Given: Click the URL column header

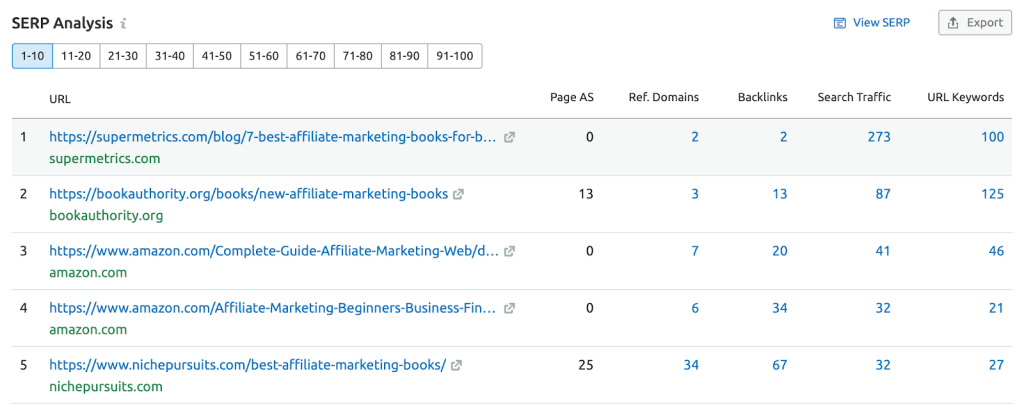Looking at the screenshot, I should (60, 99).
